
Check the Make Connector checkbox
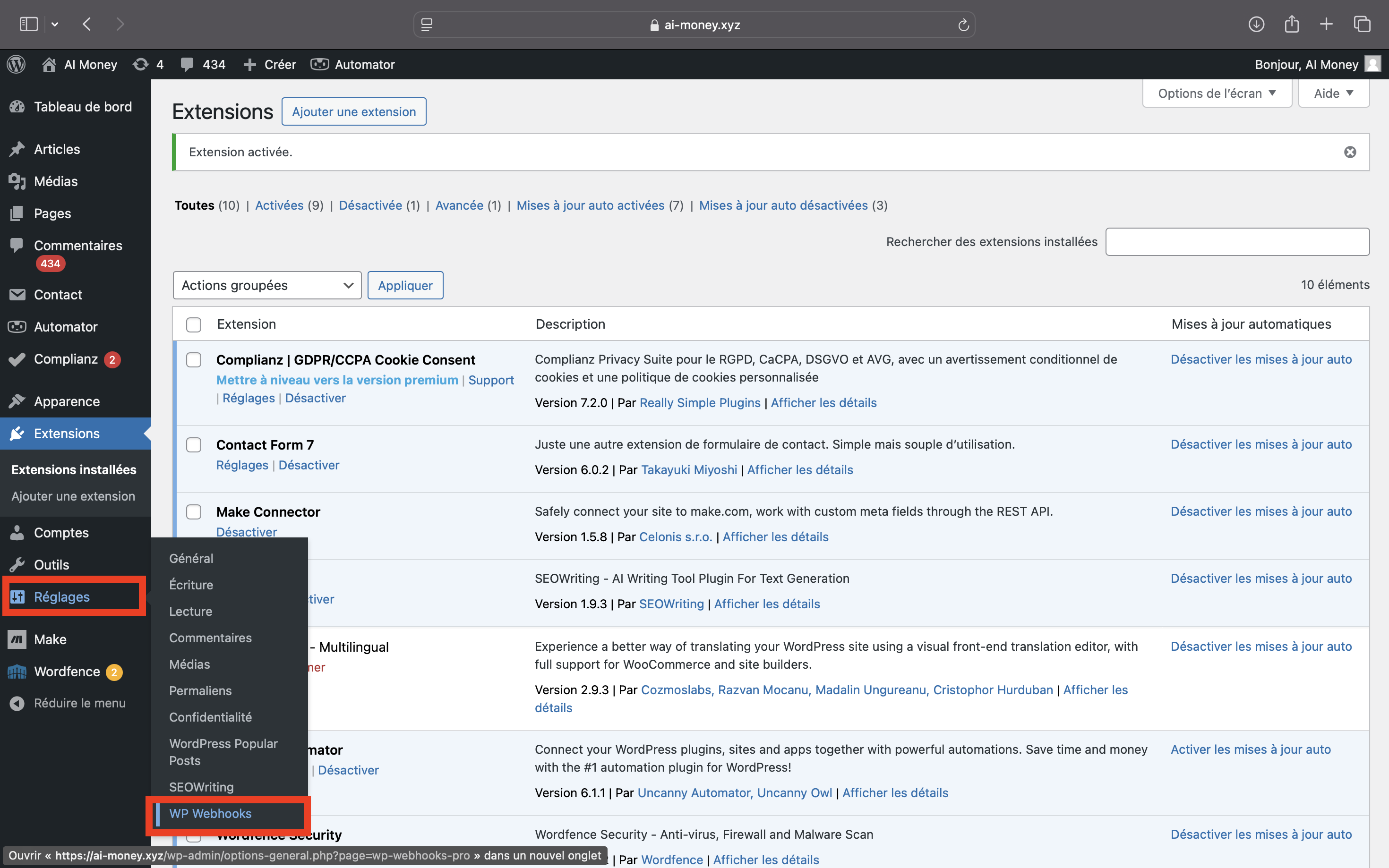[x=194, y=512]
